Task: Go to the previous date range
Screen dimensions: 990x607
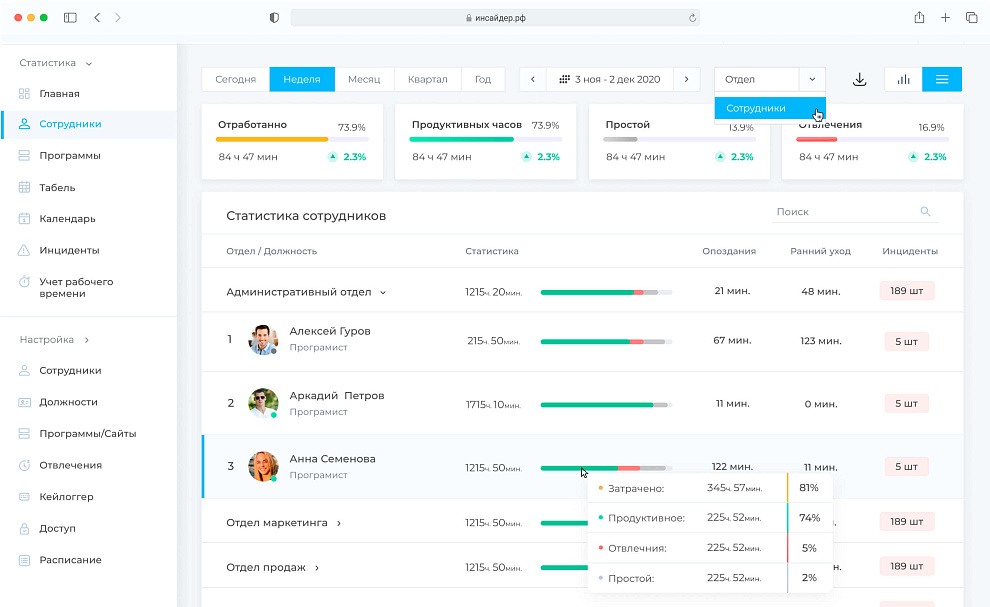Action: point(533,80)
